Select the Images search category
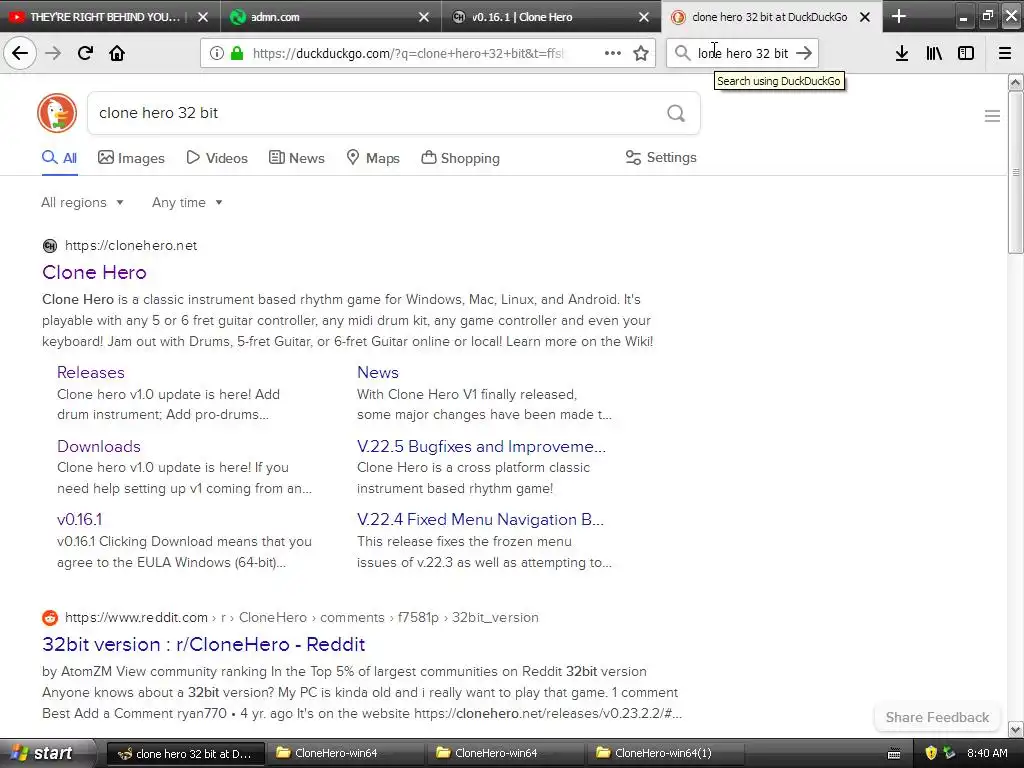The image size is (1024, 768). pos(131,157)
